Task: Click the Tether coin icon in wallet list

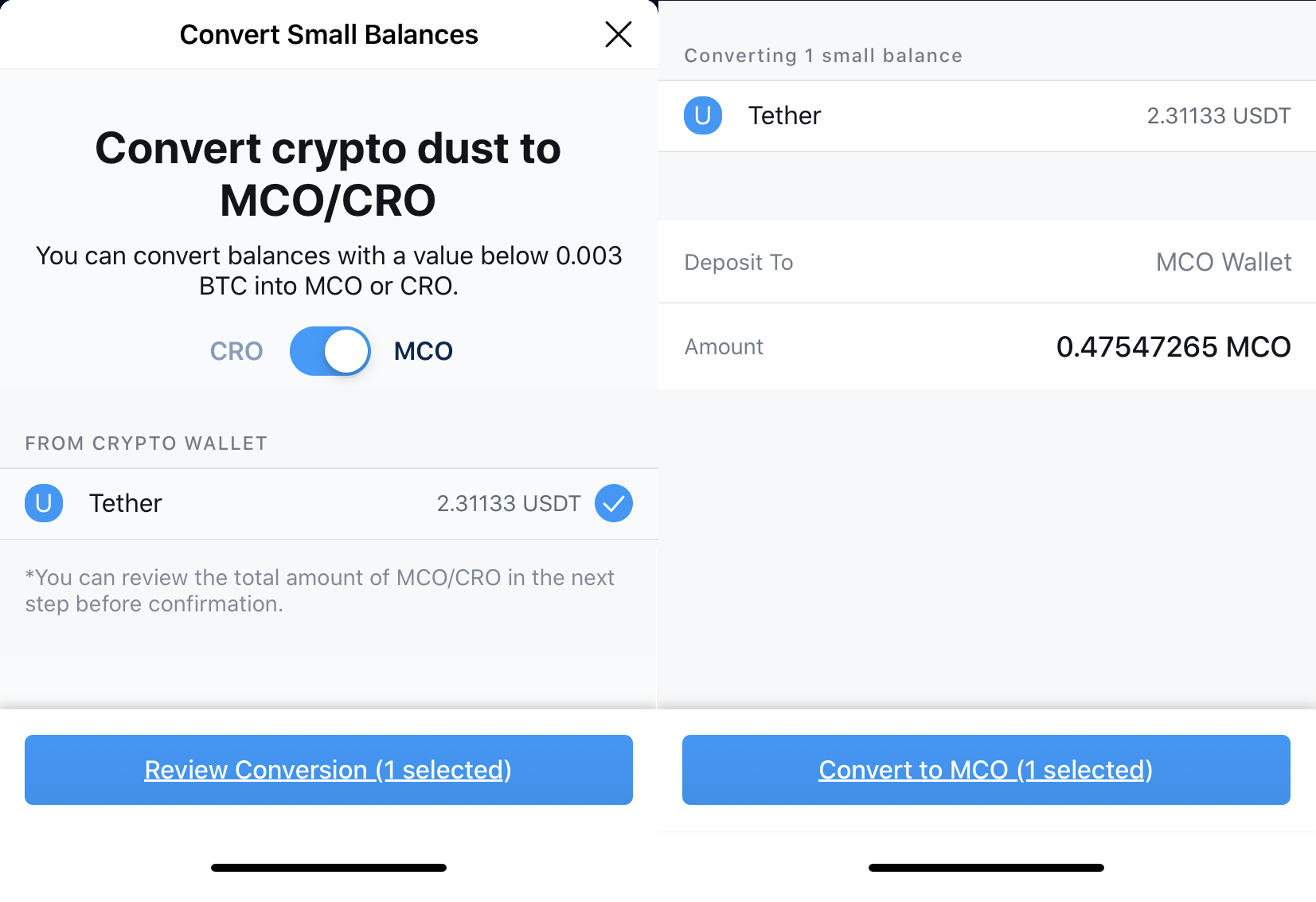Action: pyautogui.click(x=44, y=503)
